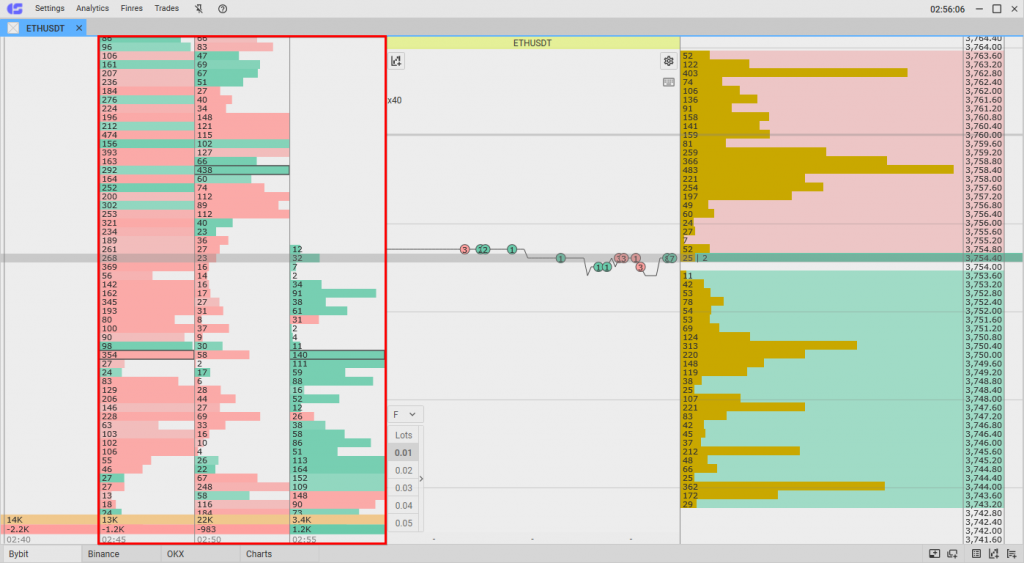Click the 17 trade bubble on chart
Screen dimensions: 1024x563
[669, 259]
